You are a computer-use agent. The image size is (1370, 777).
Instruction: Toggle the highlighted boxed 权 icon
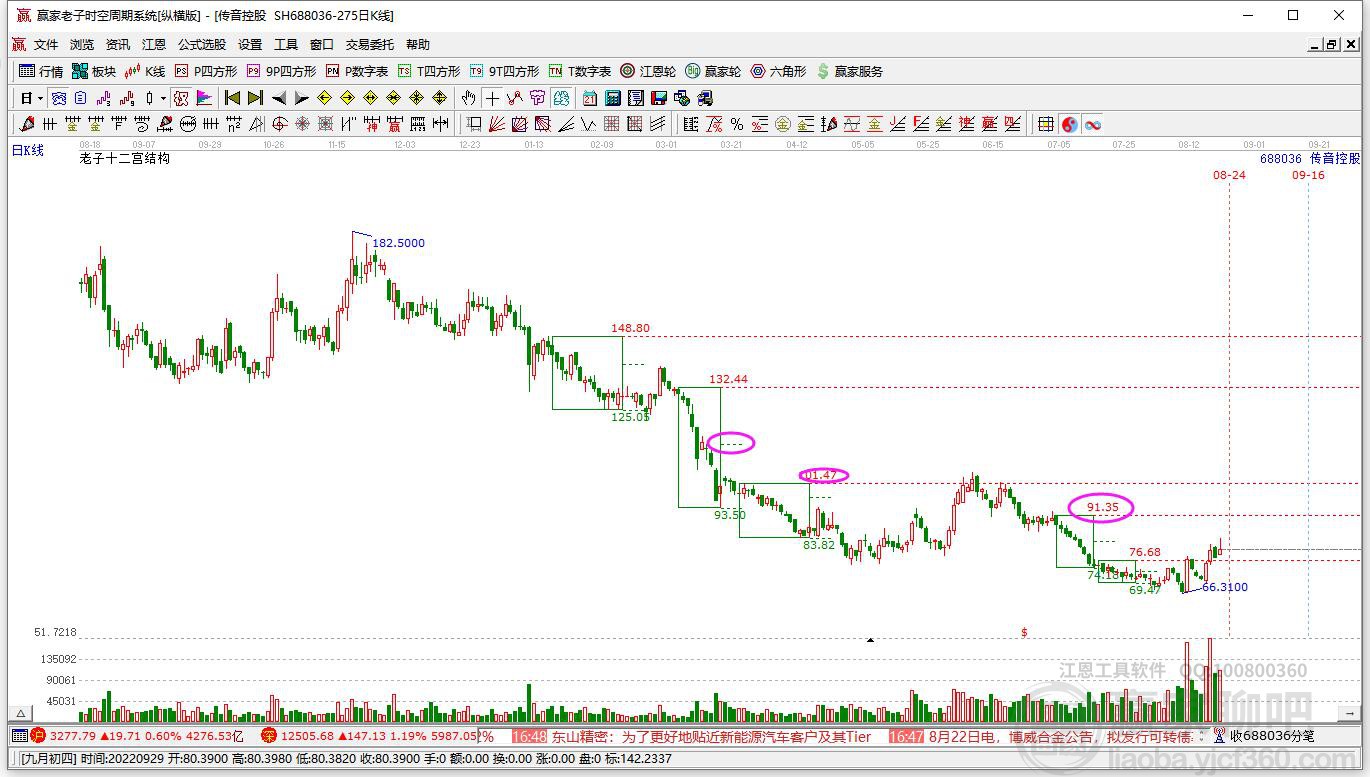pos(180,98)
